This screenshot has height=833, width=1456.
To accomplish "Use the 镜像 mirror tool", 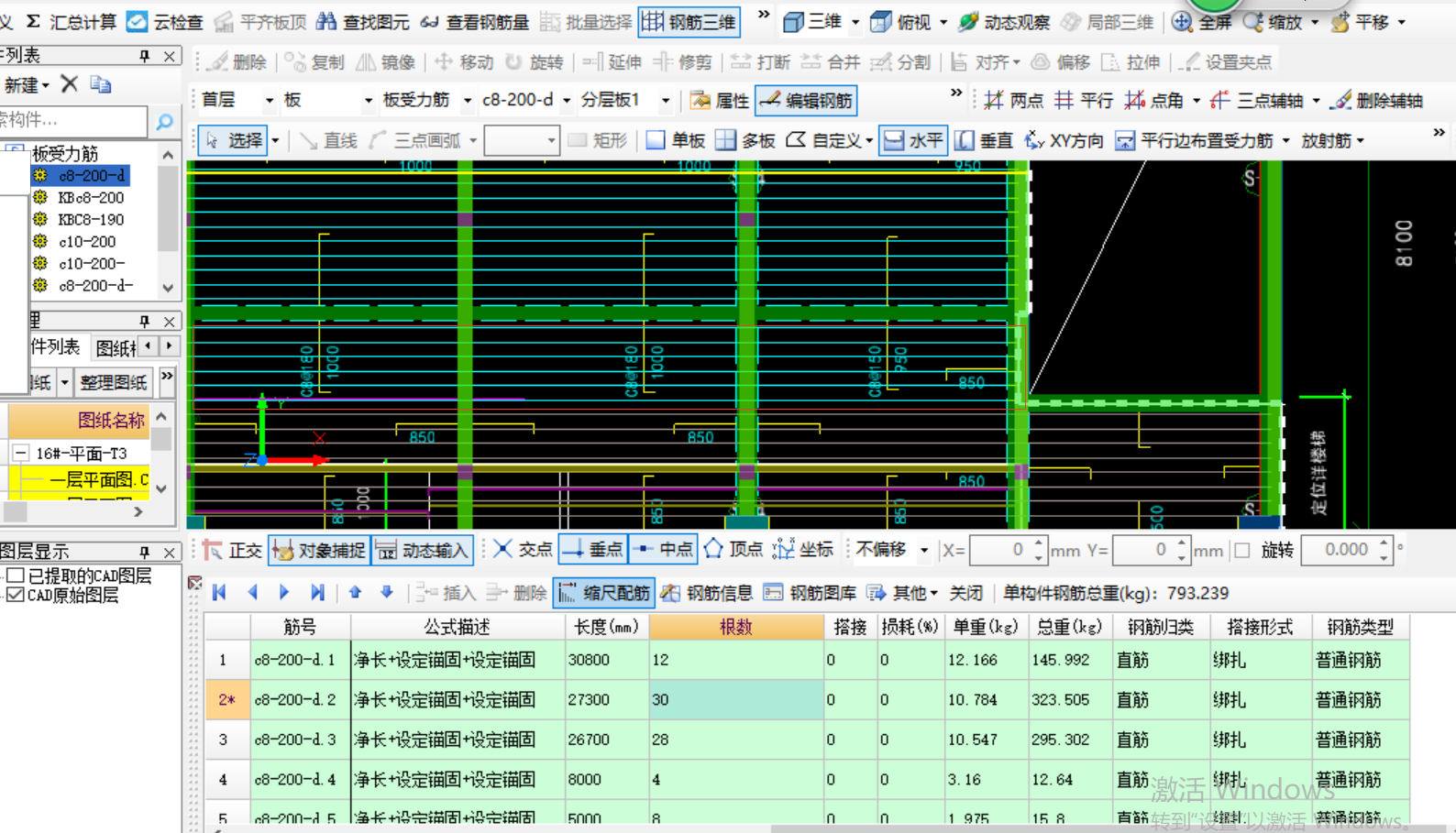I will tap(386, 61).
